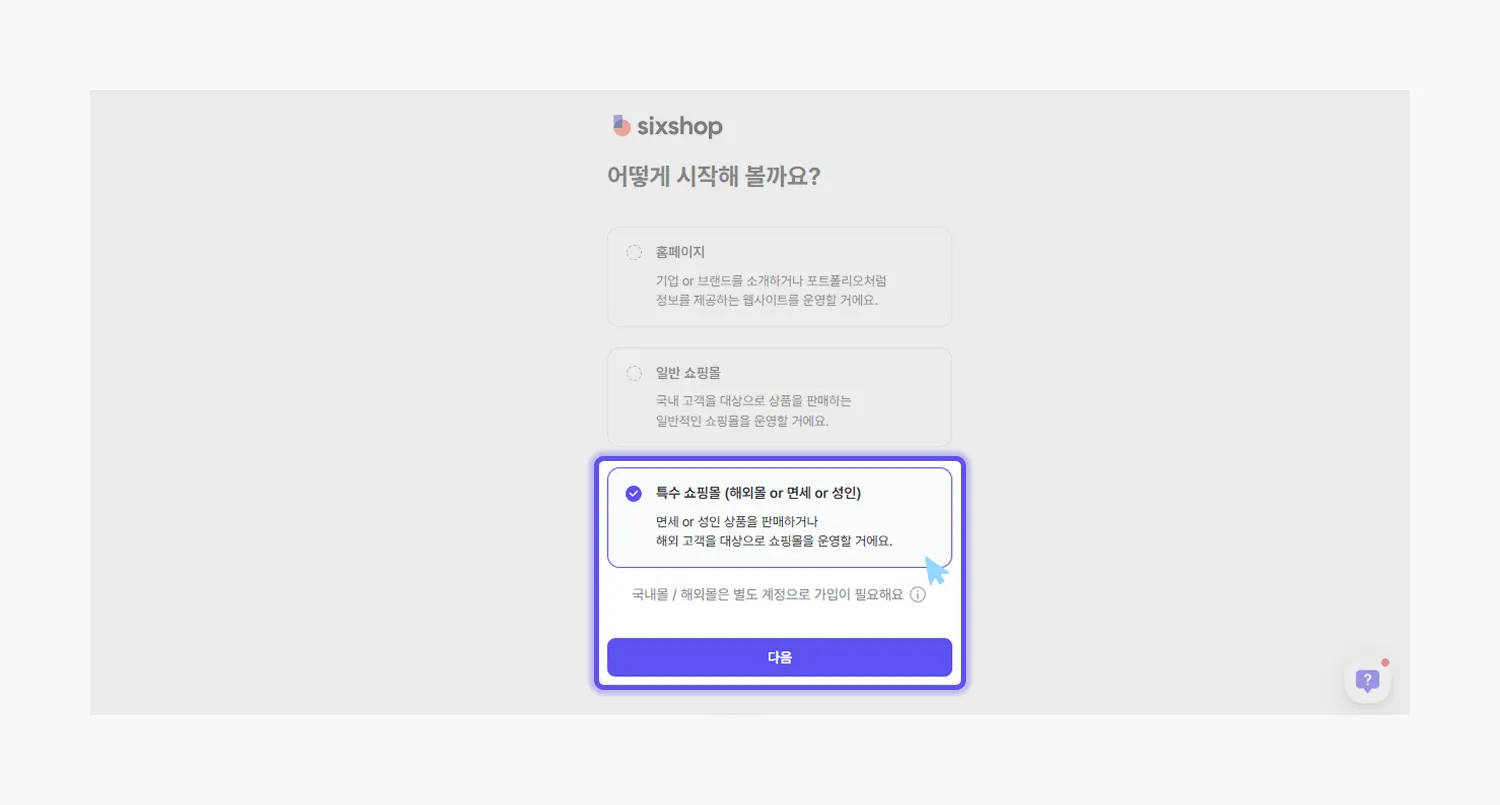
Task: Choose the 일반 쇼핑몰 option card
Action: click(779, 397)
